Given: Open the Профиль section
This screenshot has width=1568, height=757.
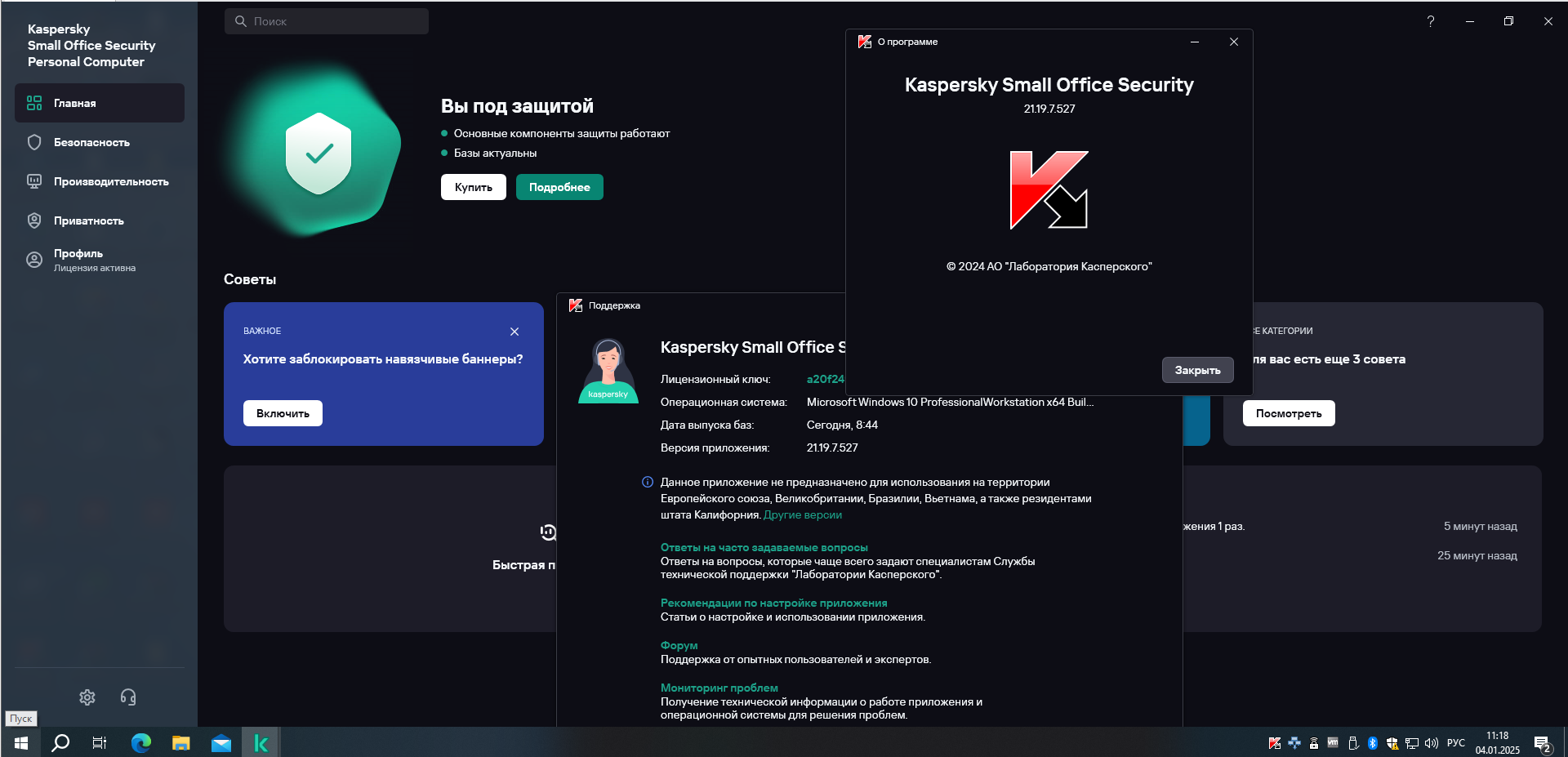Looking at the screenshot, I should (100, 260).
